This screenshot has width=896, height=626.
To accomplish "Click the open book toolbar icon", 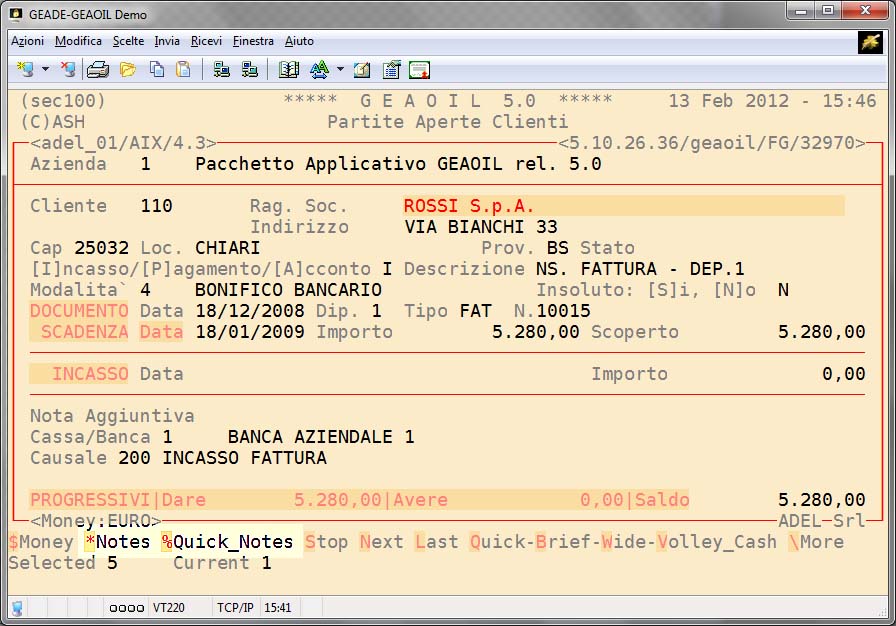I will (289, 70).
